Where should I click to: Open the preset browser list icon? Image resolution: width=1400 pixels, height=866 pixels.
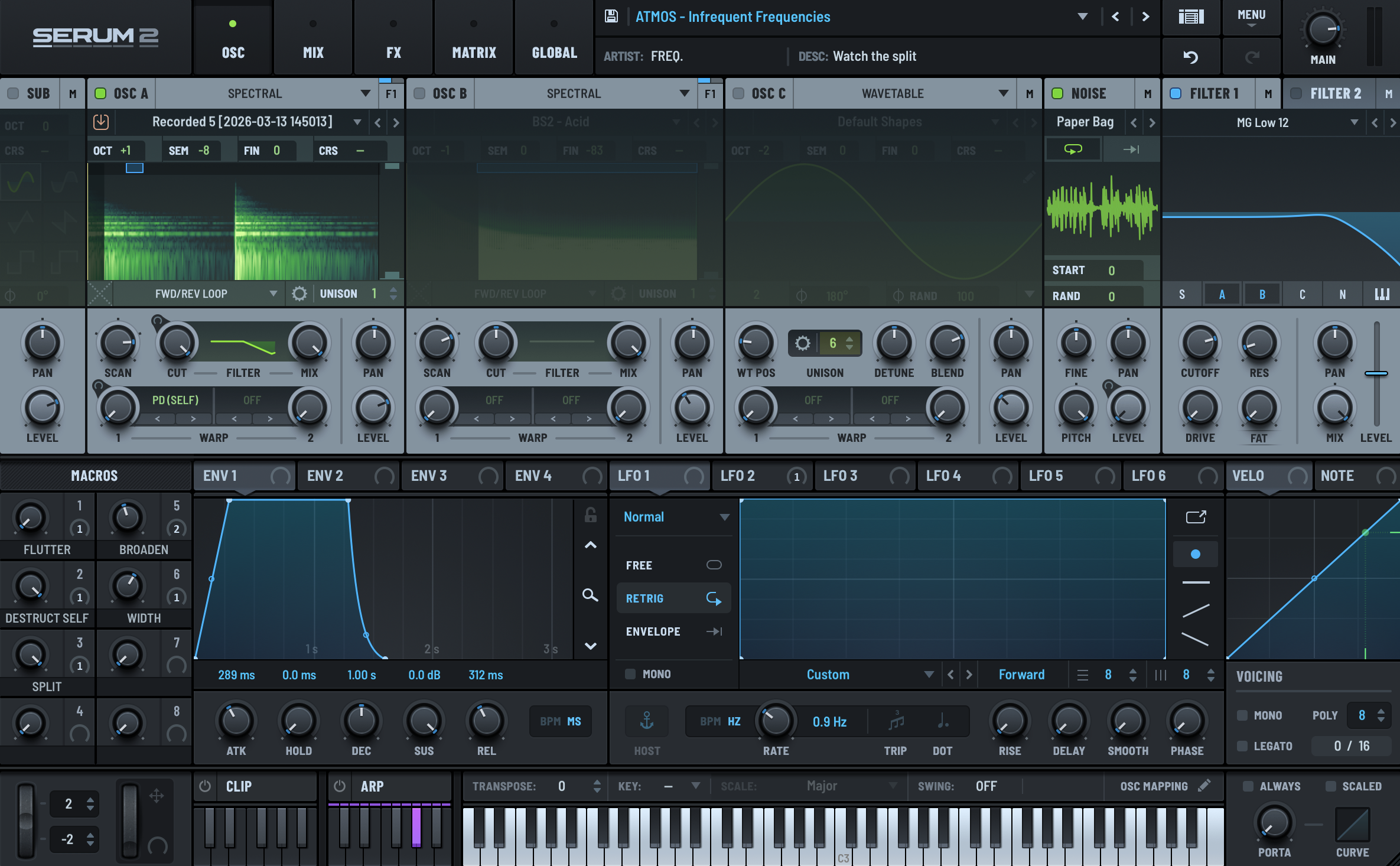(x=1191, y=17)
